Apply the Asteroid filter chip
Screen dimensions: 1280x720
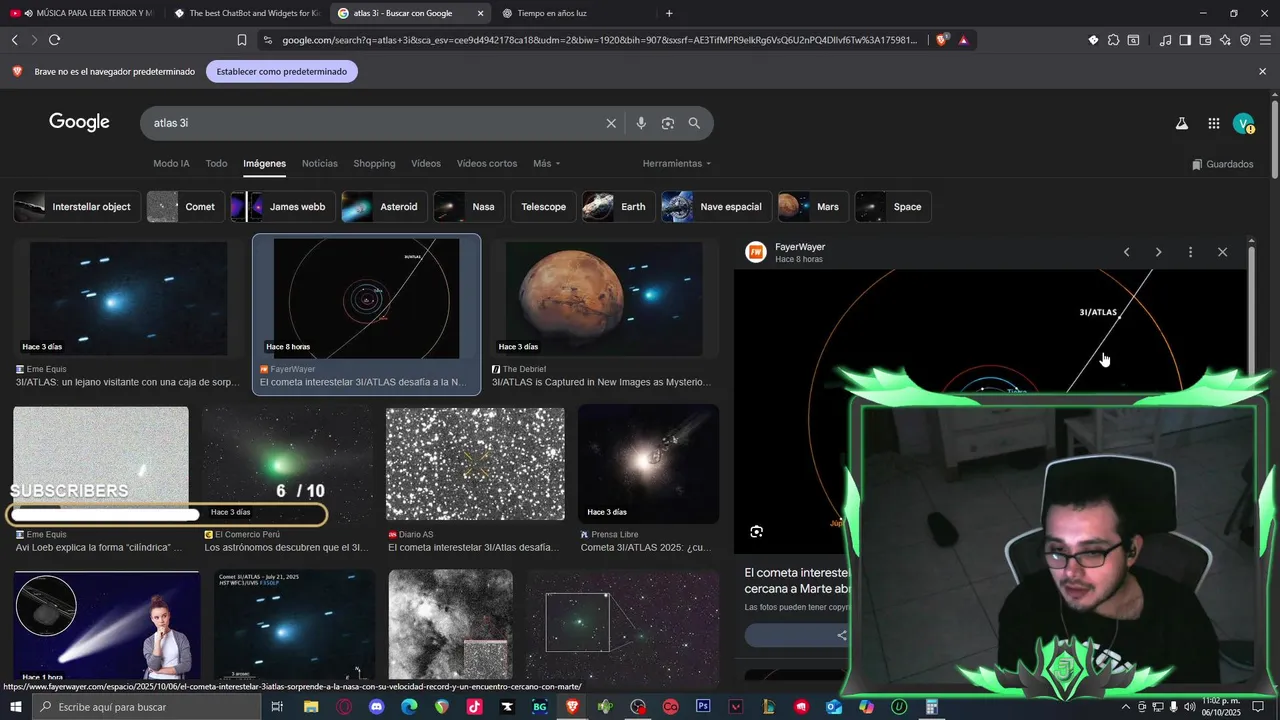click(x=384, y=207)
